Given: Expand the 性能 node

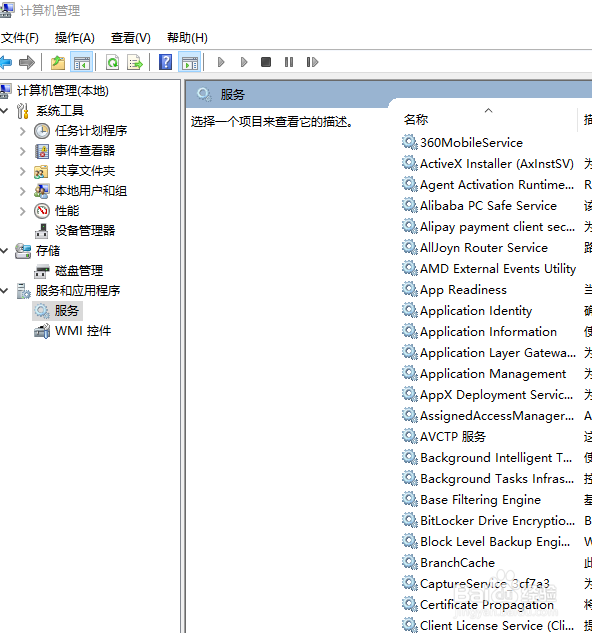Looking at the screenshot, I should coord(23,211).
